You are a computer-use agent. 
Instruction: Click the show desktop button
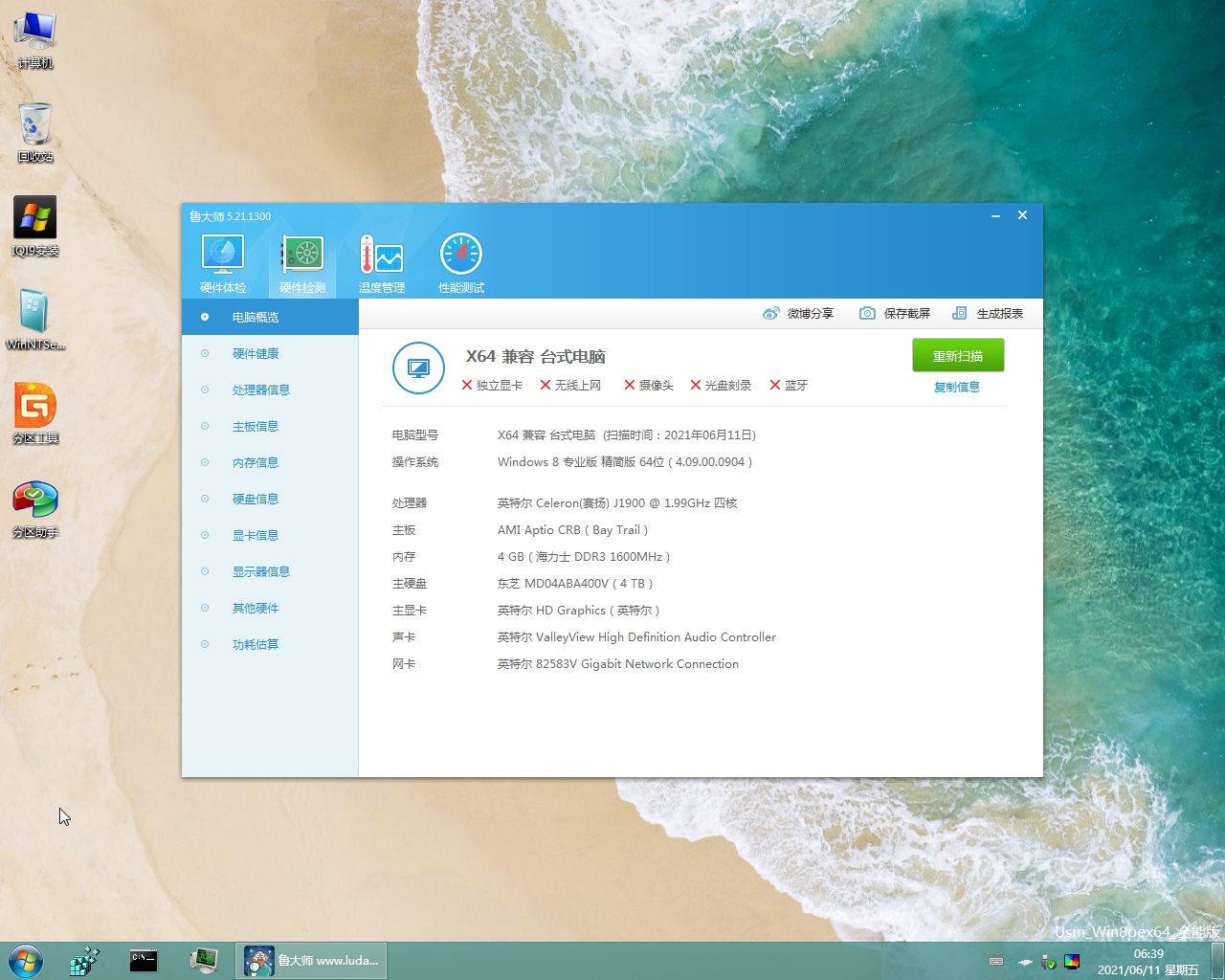click(x=1217, y=961)
